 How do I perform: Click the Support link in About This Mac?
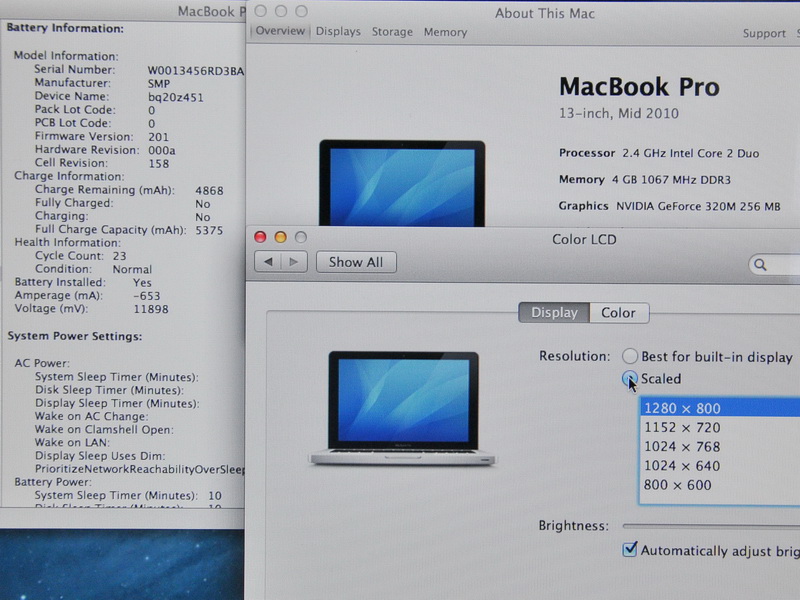pyautogui.click(x=764, y=33)
